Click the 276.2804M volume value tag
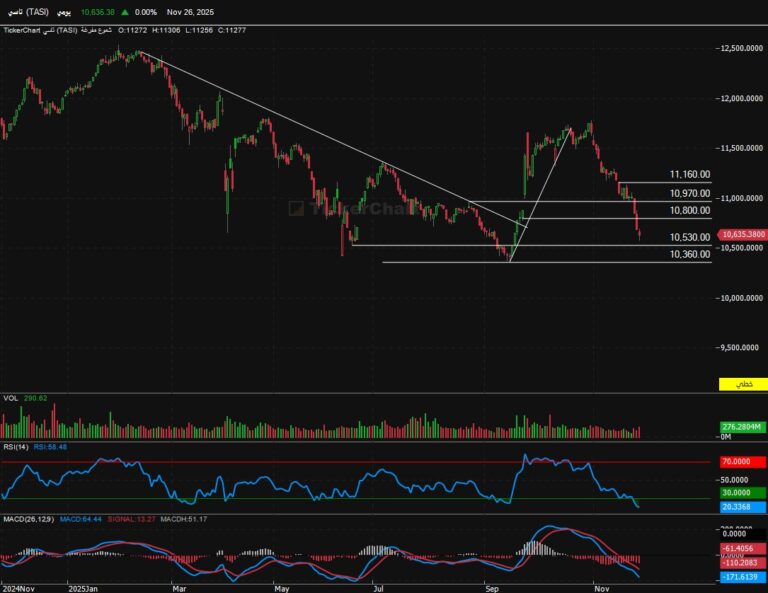The image size is (768, 593). pos(743,427)
